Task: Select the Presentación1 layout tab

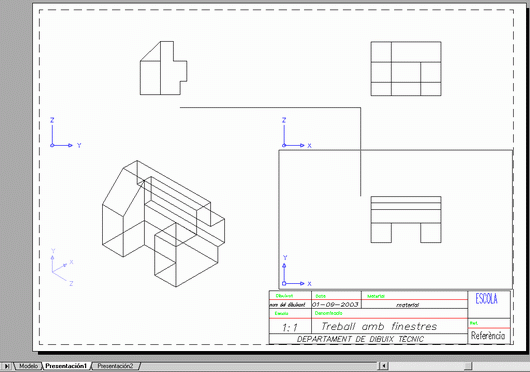Action: (66, 366)
